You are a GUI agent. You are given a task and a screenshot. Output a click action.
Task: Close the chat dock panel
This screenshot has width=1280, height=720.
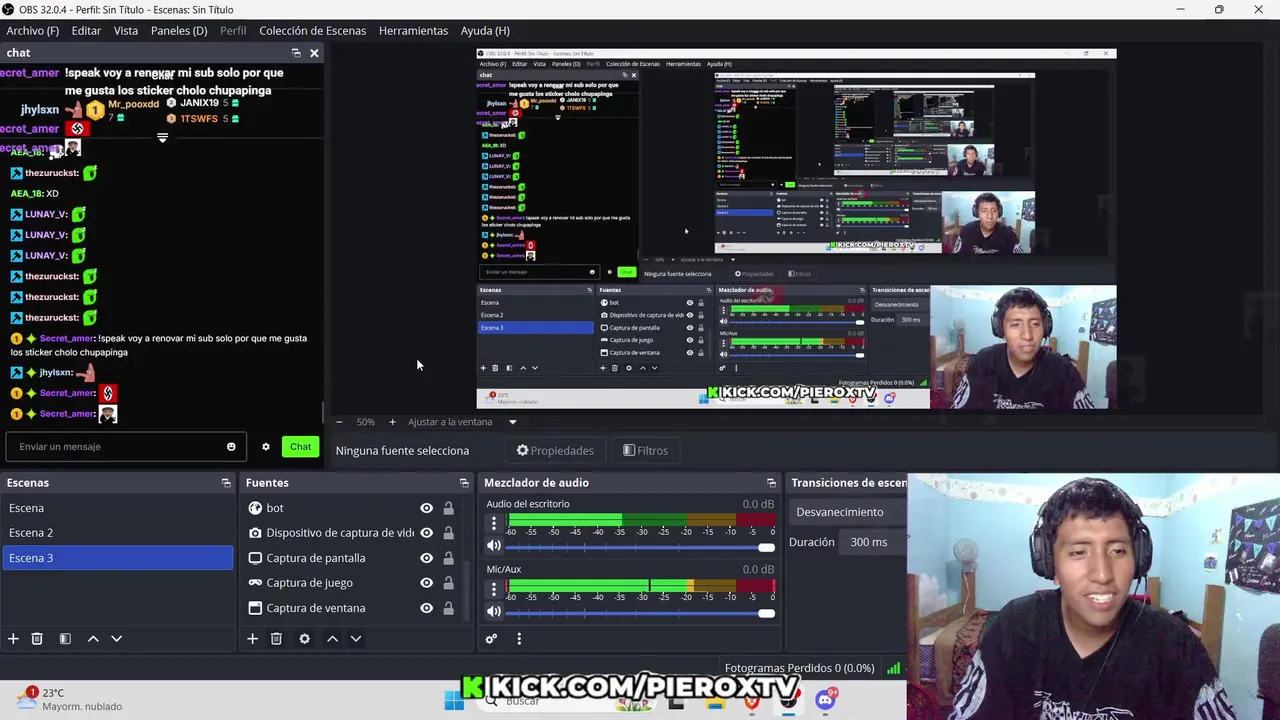(x=314, y=53)
